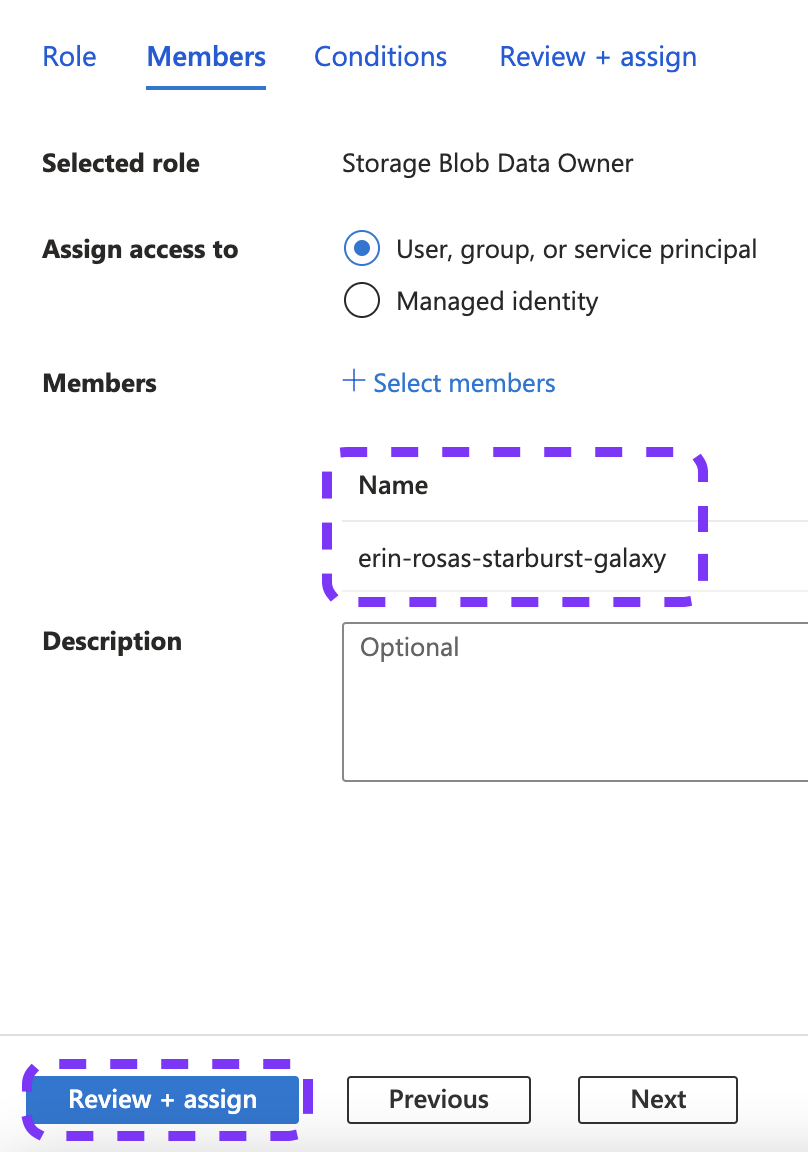808x1152 pixels.
Task: Switch to the Role tab
Action: (x=68, y=57)
